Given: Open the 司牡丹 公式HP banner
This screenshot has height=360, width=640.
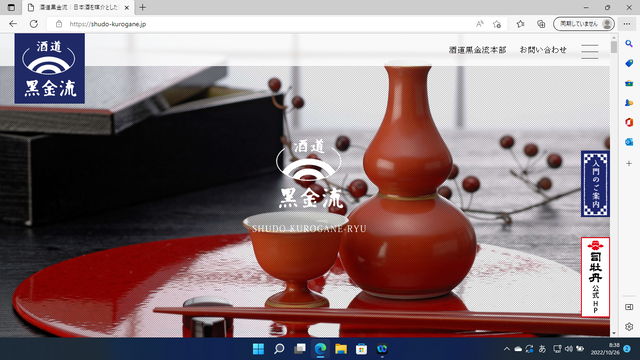Looking at the screenshot, I should click(x=595, y=277).
